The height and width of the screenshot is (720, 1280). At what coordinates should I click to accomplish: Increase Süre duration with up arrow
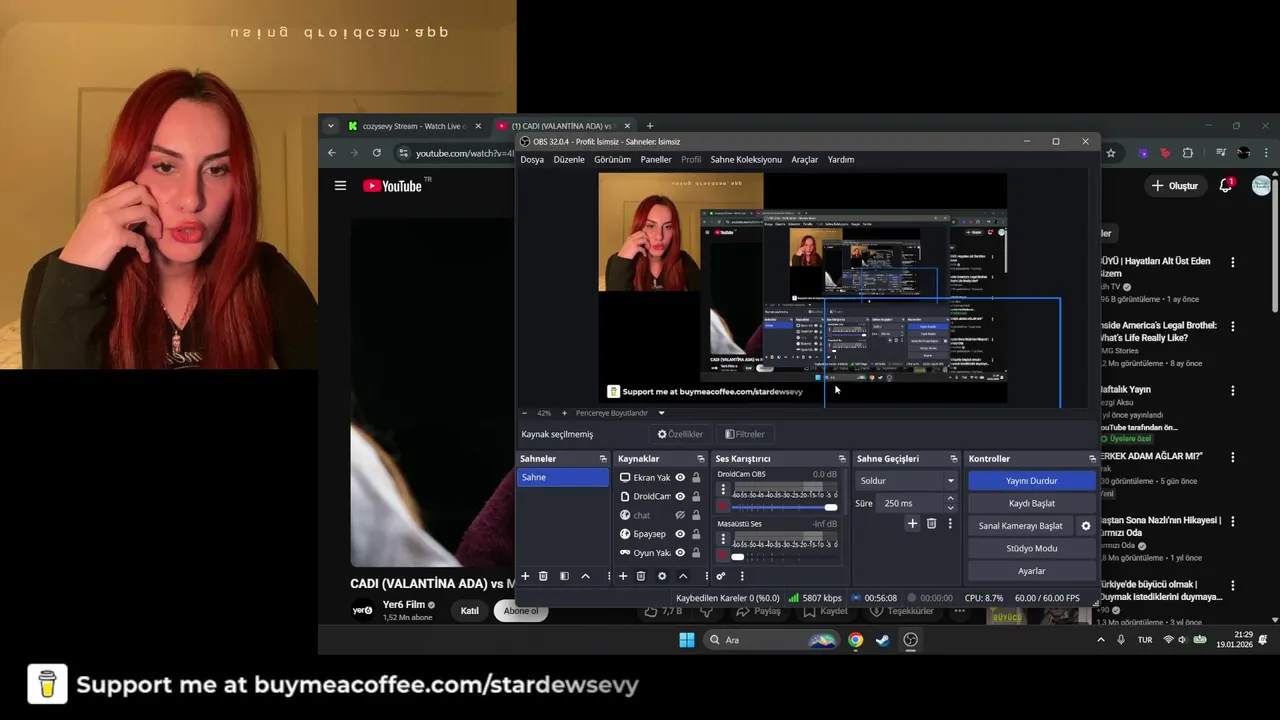point(950,499)
